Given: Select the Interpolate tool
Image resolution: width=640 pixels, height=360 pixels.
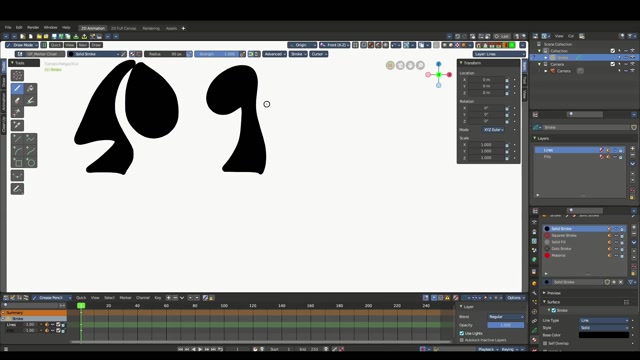Looking at the screenshot, I should point(17,176).
